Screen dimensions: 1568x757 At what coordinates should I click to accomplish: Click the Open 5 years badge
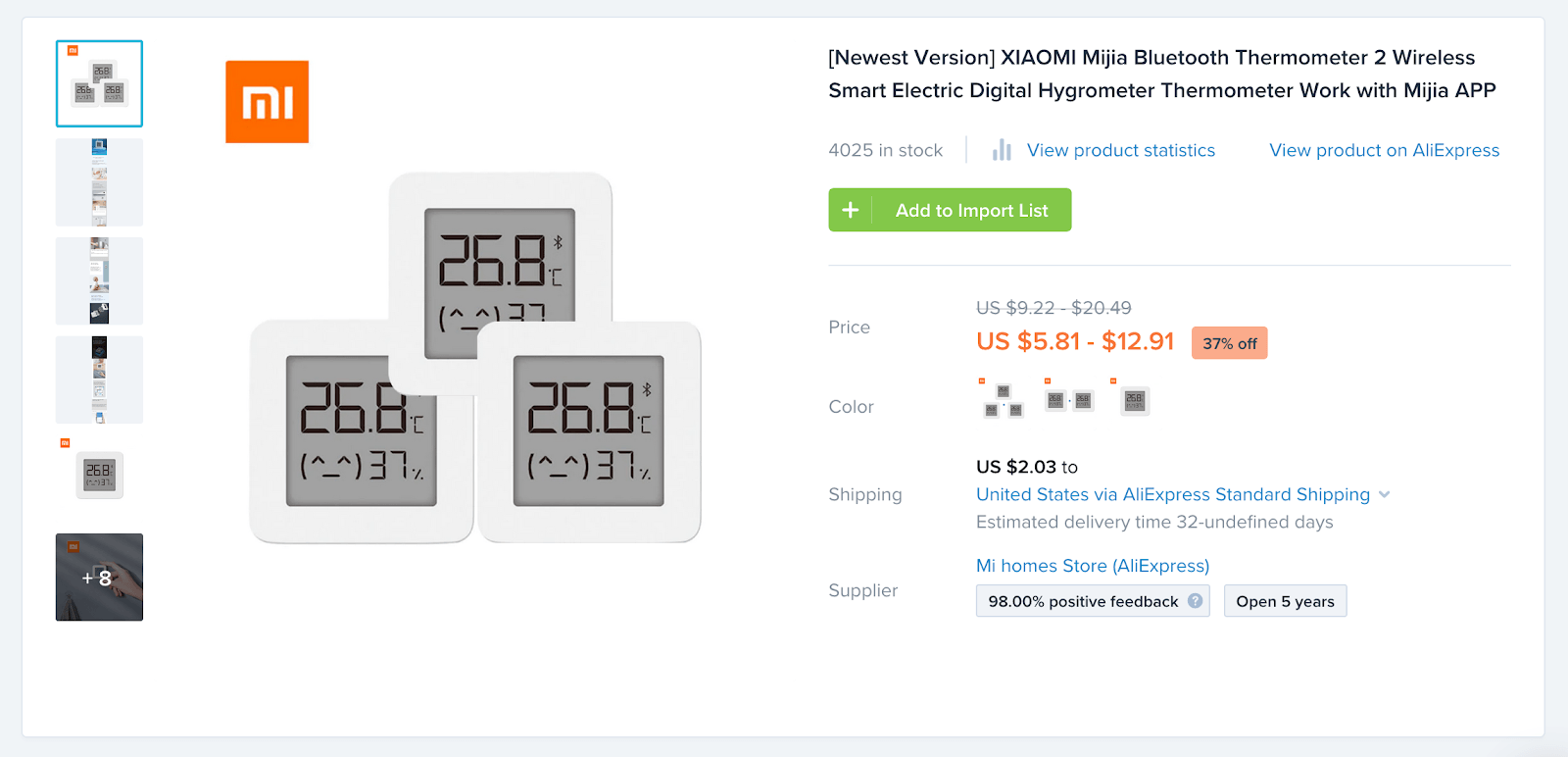click(1285, 601)
